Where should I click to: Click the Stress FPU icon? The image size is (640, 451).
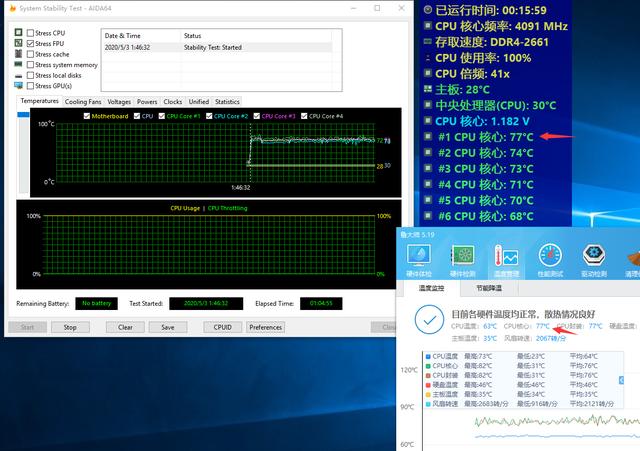coord(18,43)
